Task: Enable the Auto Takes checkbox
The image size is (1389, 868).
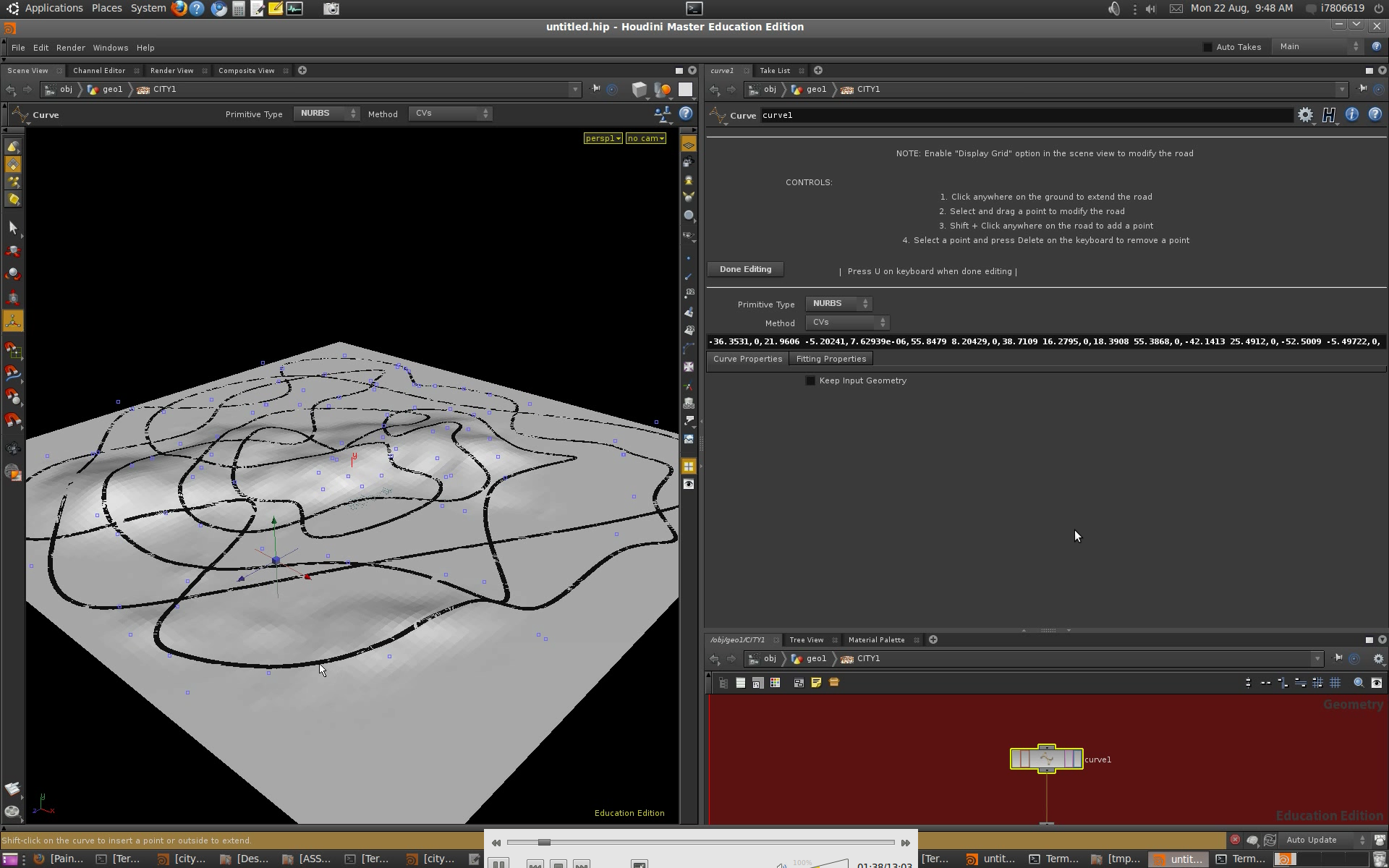Action: (1207, 47)
